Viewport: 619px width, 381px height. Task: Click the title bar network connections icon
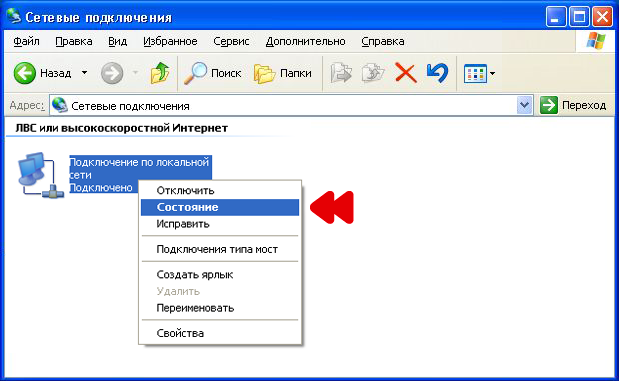pos(14,17)
